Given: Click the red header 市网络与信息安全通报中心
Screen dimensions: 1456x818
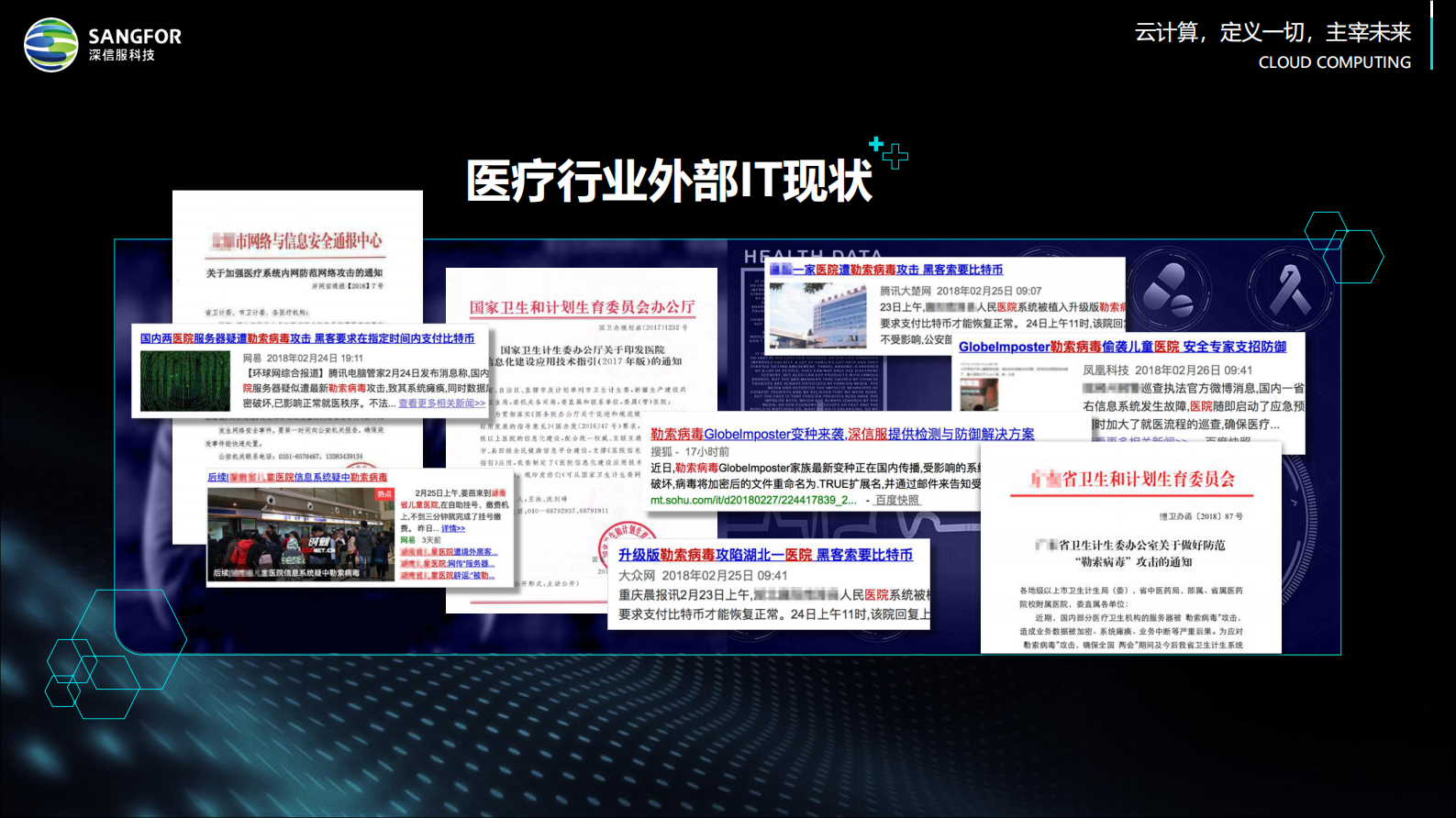Looking at the screenshot, I should 297,241.
